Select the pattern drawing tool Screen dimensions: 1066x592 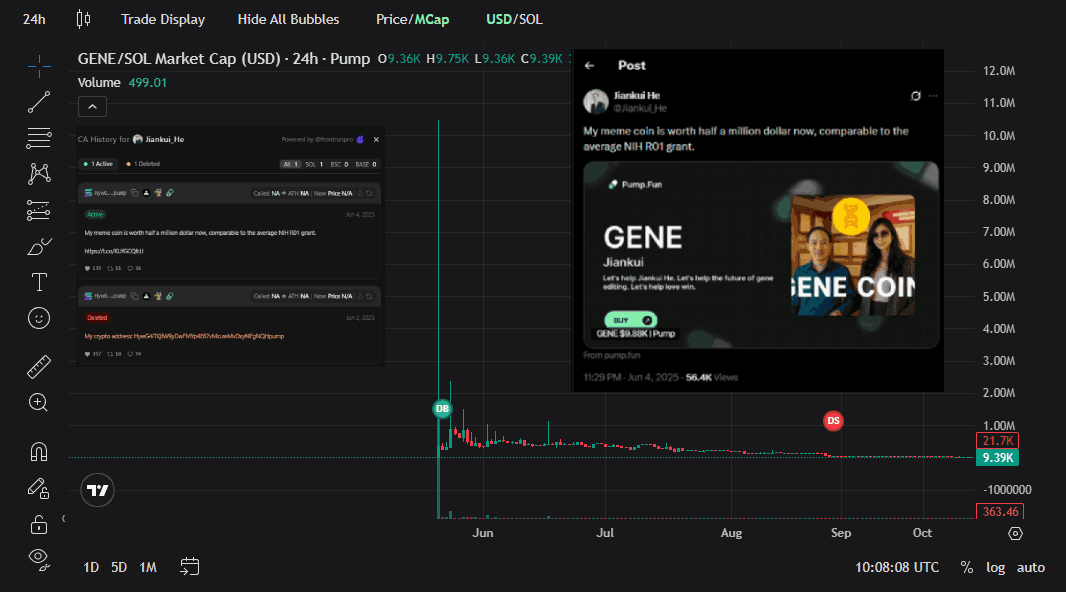(x=39, y=174)
